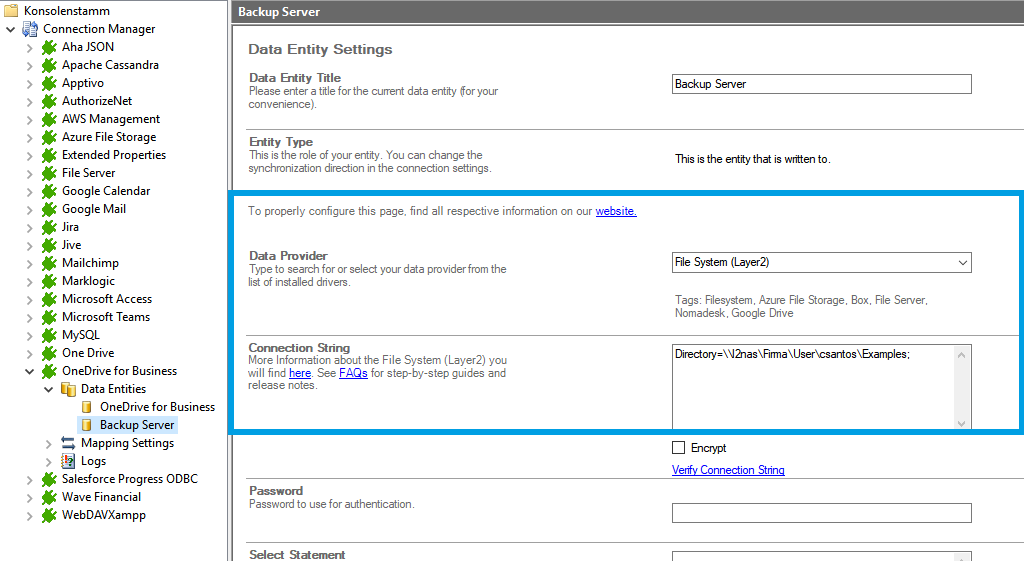Open the website link for configuration info
Screen dimensions: 1024x561
pos(615,211)
